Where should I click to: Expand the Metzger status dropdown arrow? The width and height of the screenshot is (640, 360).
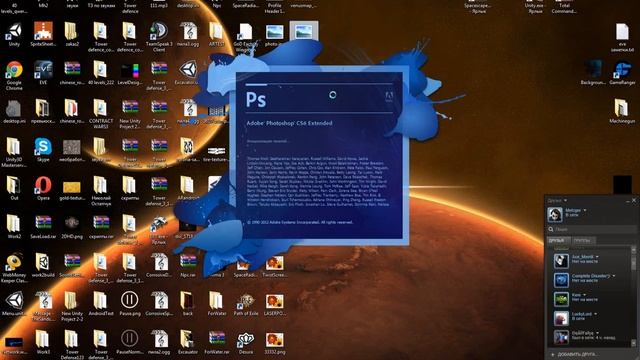coord(585,210)
